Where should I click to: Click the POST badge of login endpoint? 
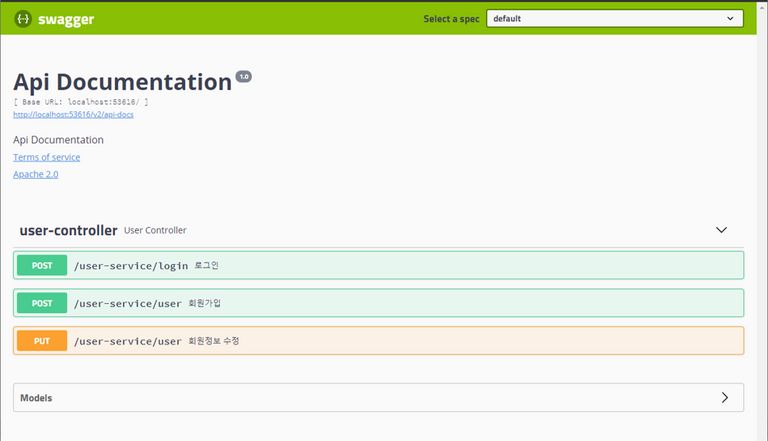(x=42, y=265)
